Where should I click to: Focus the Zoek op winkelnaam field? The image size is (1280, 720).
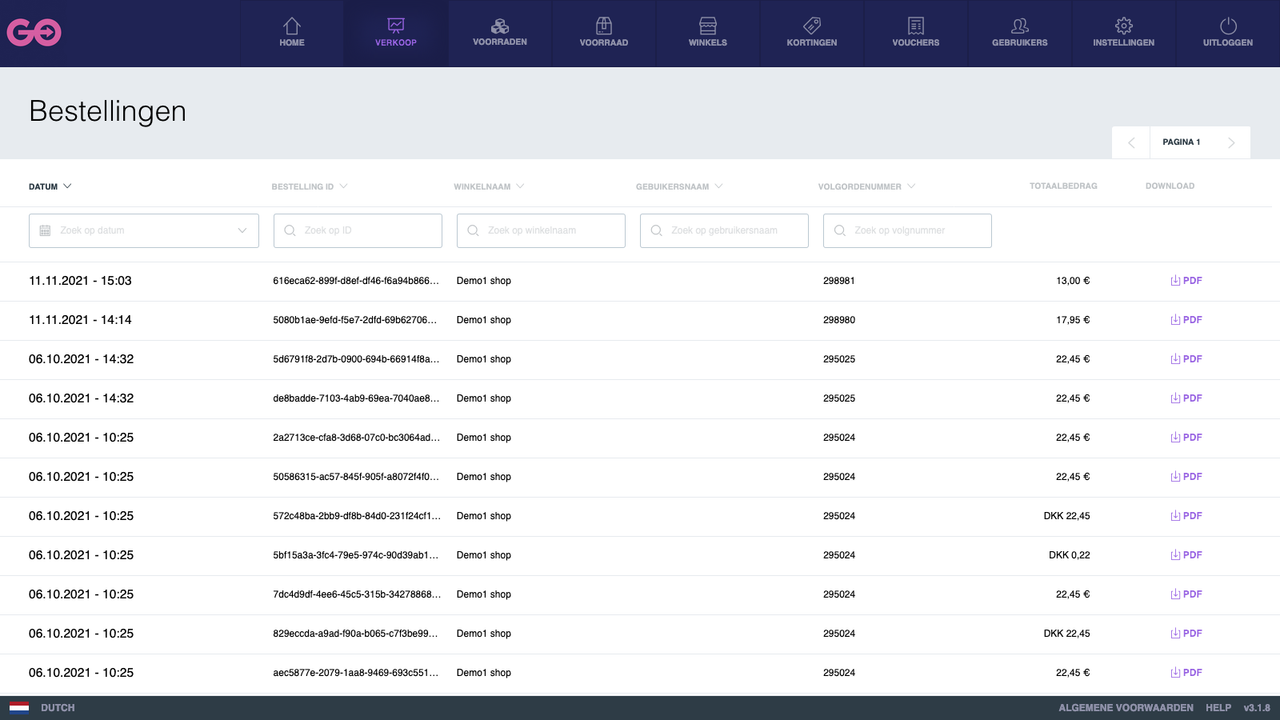541,230
